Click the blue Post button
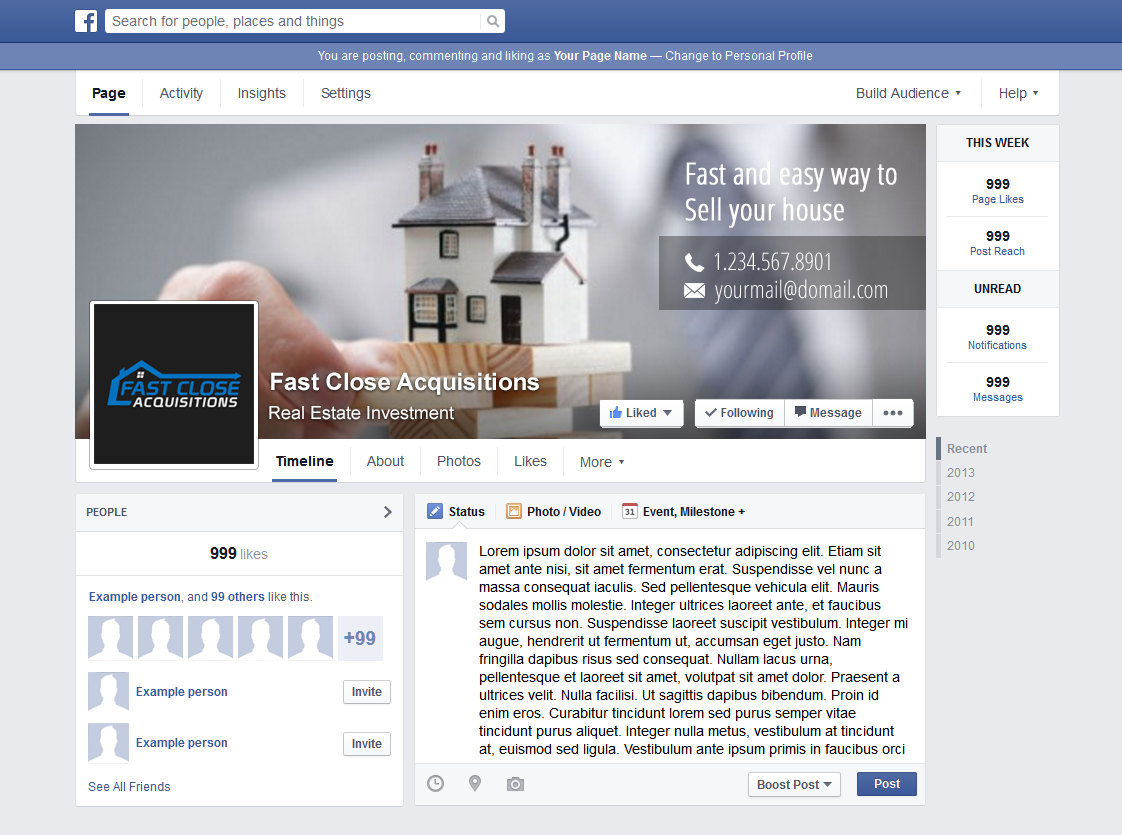The image size is (1122, 835). tap(886, 784)
